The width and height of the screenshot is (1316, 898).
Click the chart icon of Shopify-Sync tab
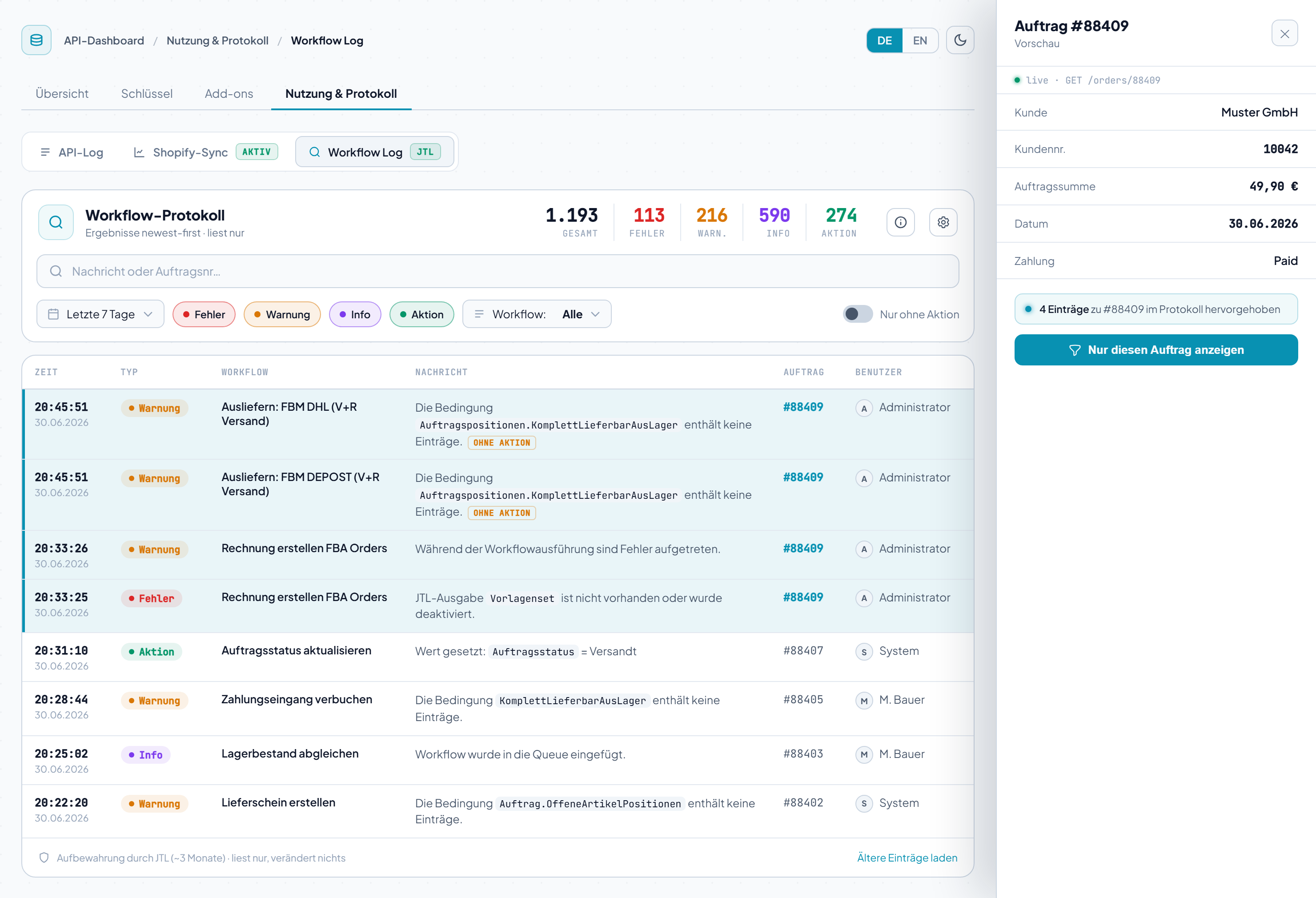pyautogui.click(x=138, y=152)
